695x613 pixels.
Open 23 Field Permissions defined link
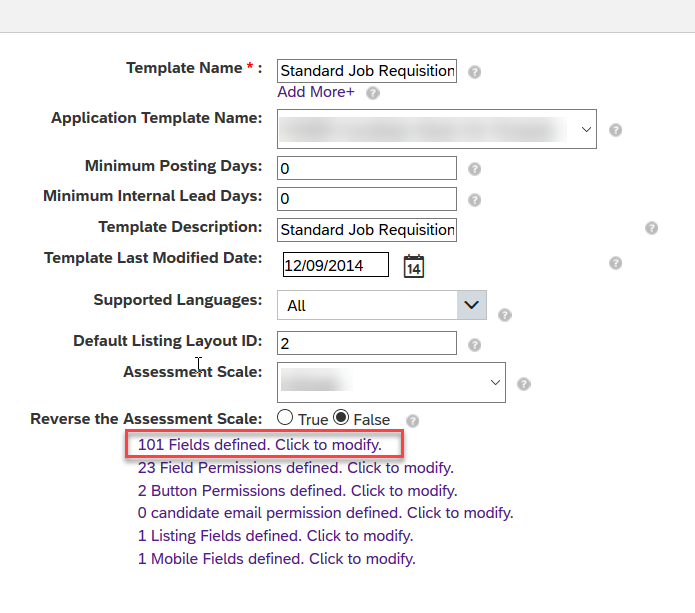(296, 468)
